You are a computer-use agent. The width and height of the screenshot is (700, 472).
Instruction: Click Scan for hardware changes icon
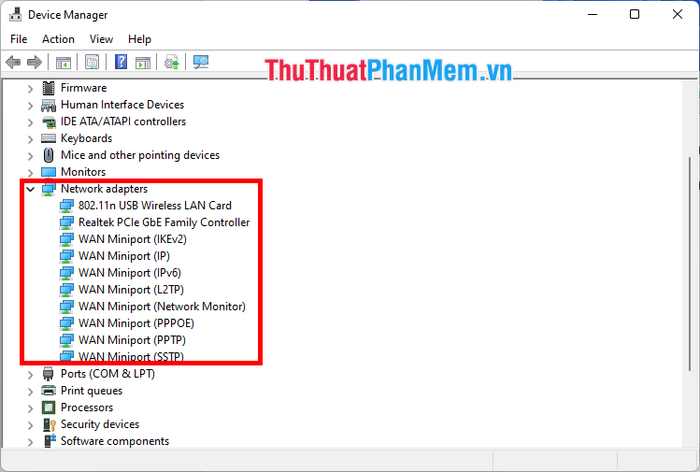pos(201,62)
